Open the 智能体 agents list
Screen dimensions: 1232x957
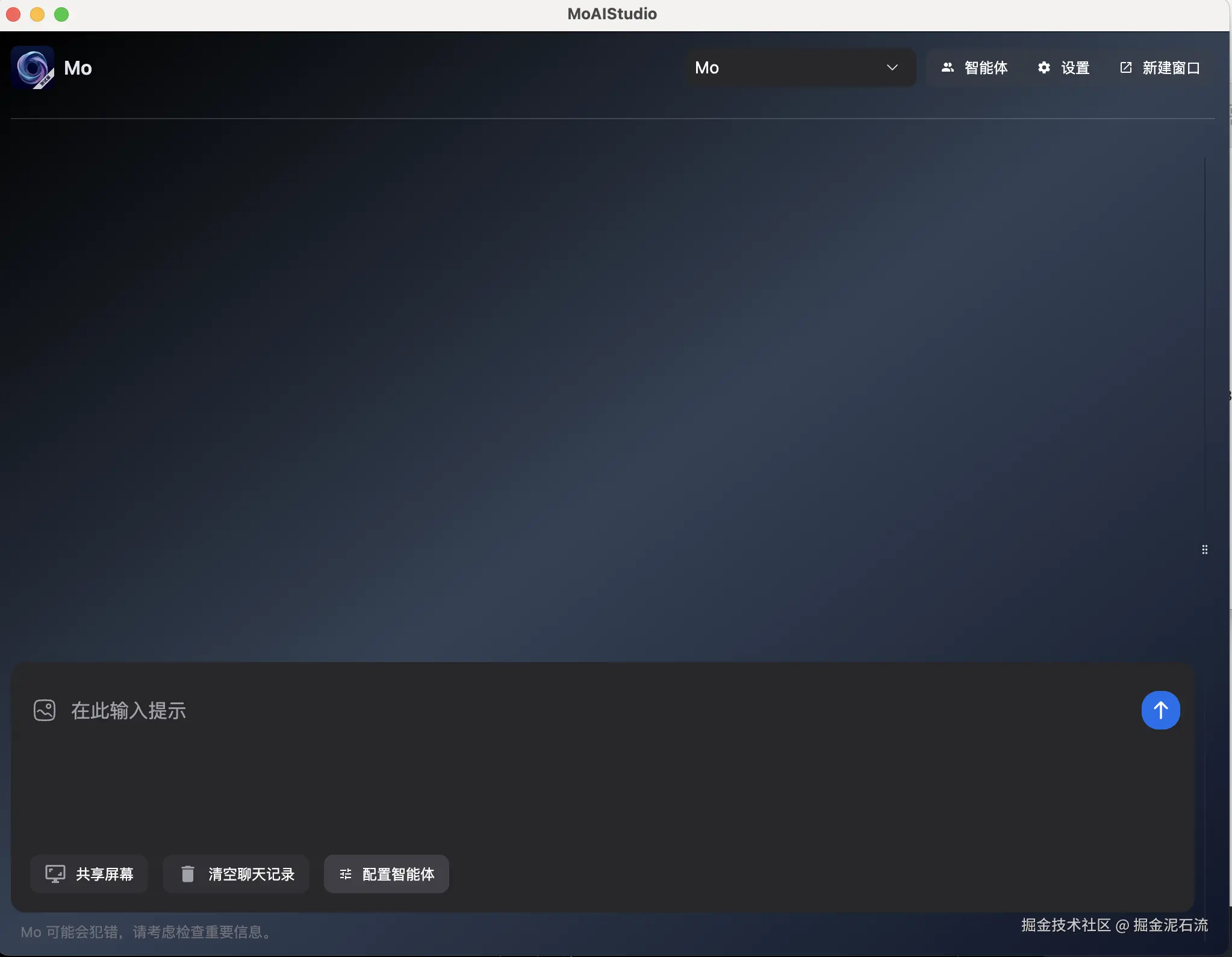coord(974,67)
